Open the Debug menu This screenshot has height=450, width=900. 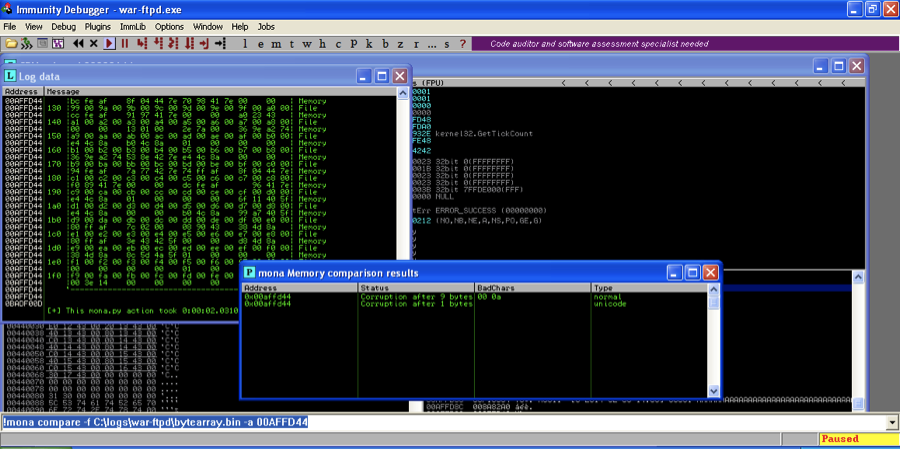(63, 26)
